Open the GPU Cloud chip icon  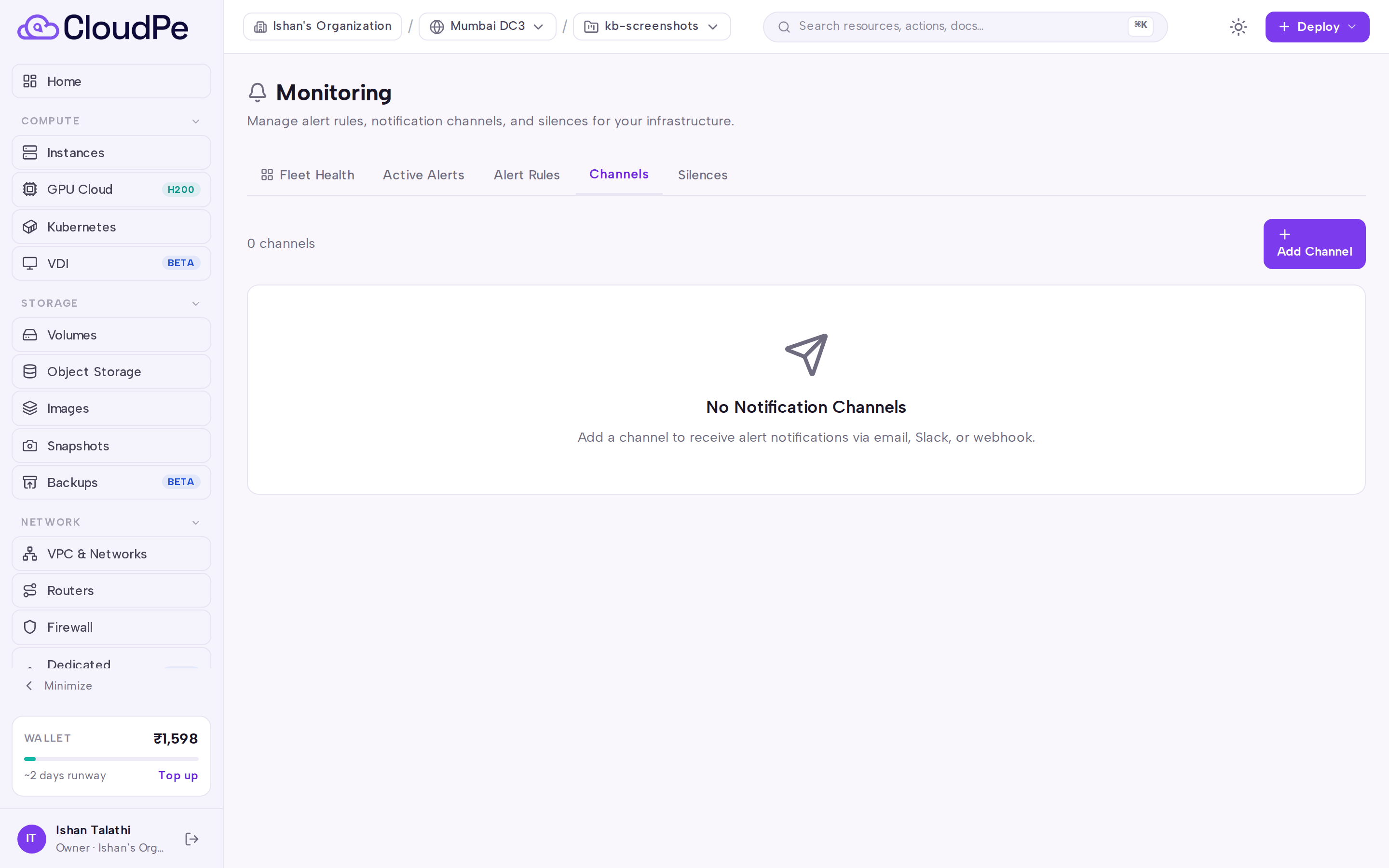(30, 189)
